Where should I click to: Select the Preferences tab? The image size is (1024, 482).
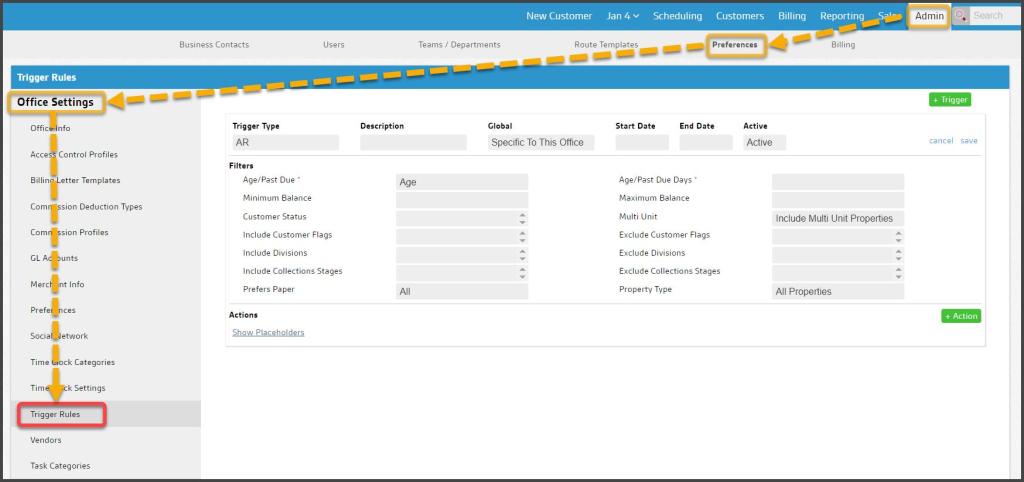tap(735, 45)
